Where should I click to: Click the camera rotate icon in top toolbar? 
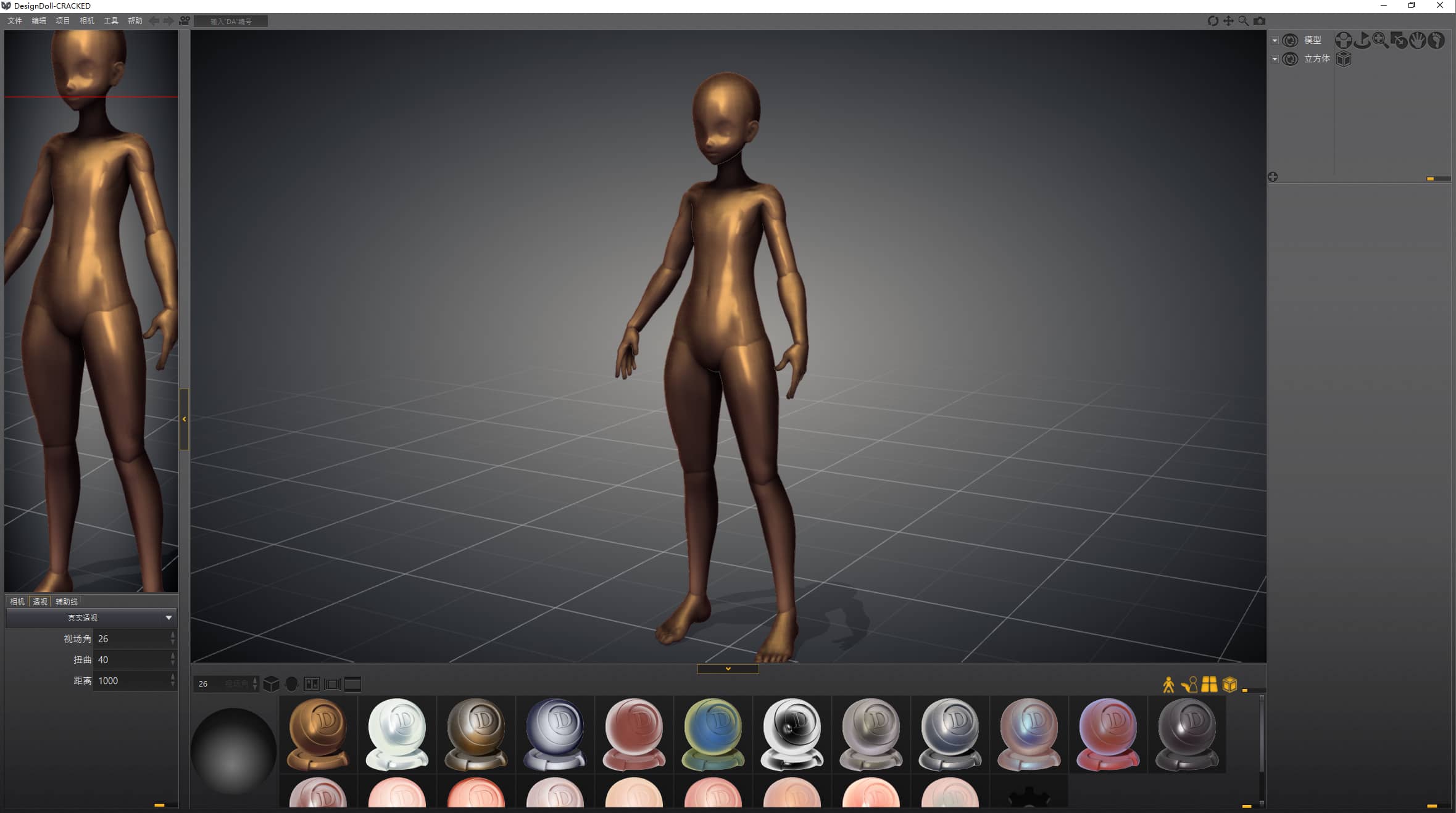tap(1213, 21)
